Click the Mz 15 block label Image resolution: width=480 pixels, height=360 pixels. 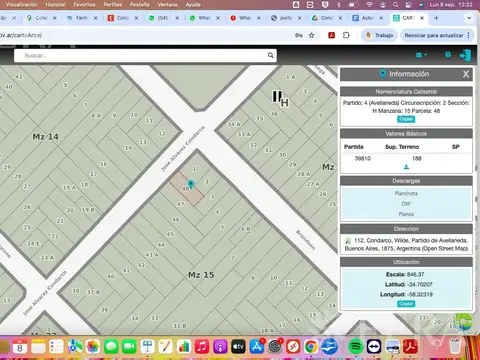pos(201,275)
